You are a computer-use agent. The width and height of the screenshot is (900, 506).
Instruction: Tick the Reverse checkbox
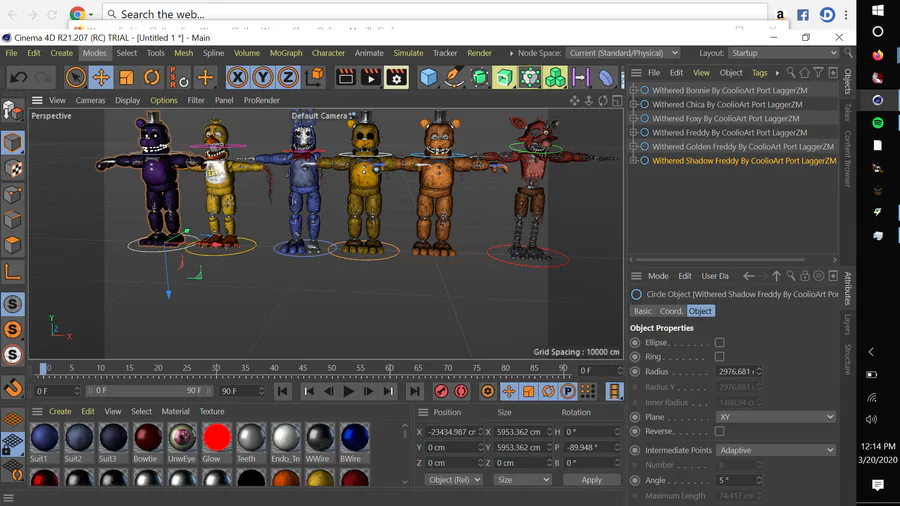(719, 431)
